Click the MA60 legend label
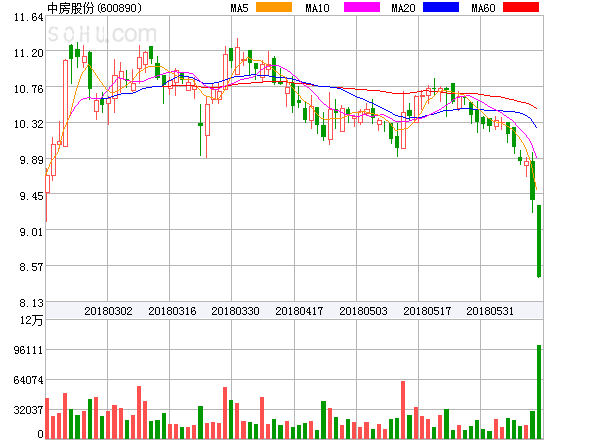Image resolution: width=600 pixels, height=440 pixels. coord(483,8)
